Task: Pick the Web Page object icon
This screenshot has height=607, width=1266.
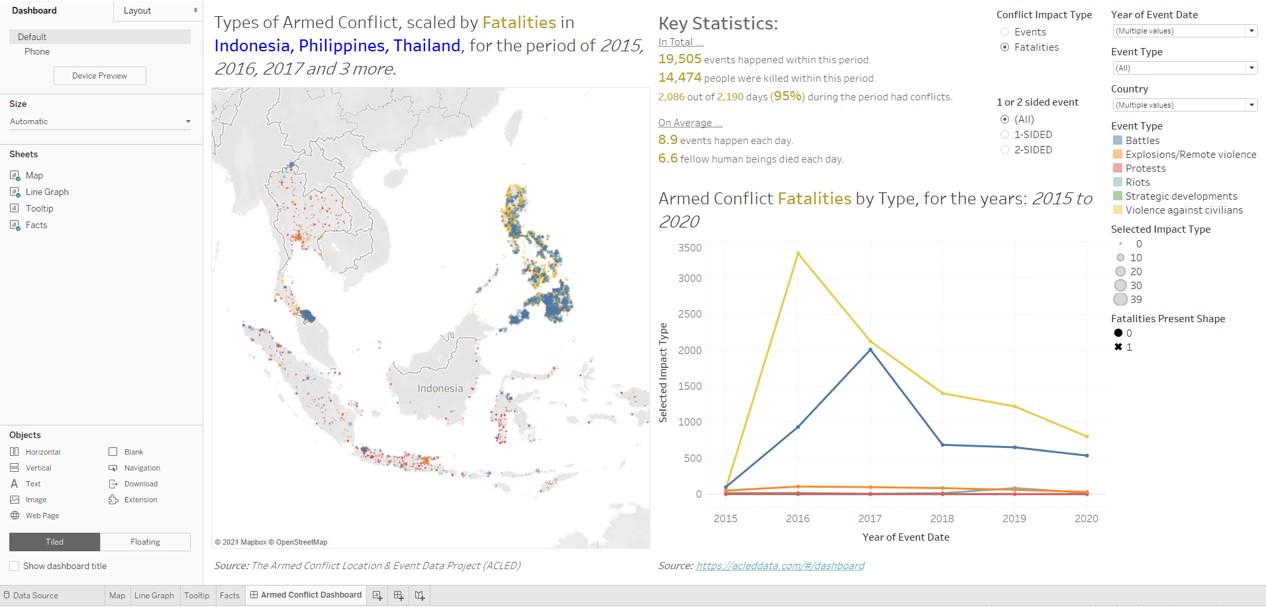Action: [15, 516]
